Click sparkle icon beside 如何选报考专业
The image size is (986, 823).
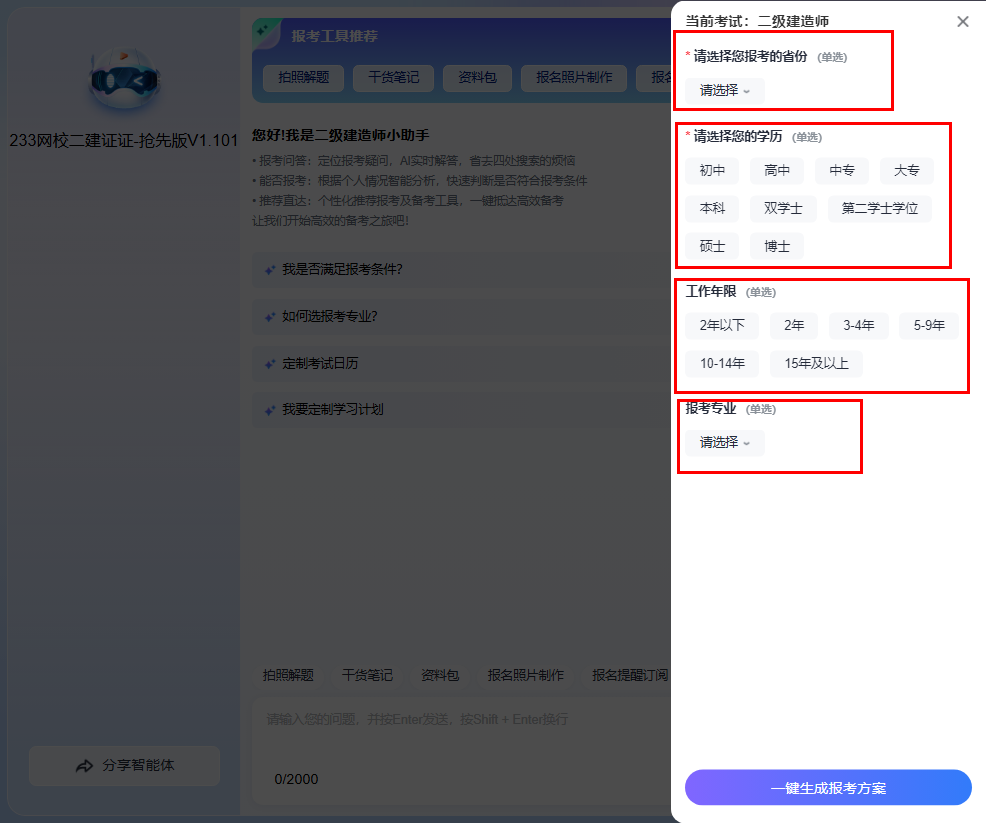pyautogui.click(x=269, y=317)
